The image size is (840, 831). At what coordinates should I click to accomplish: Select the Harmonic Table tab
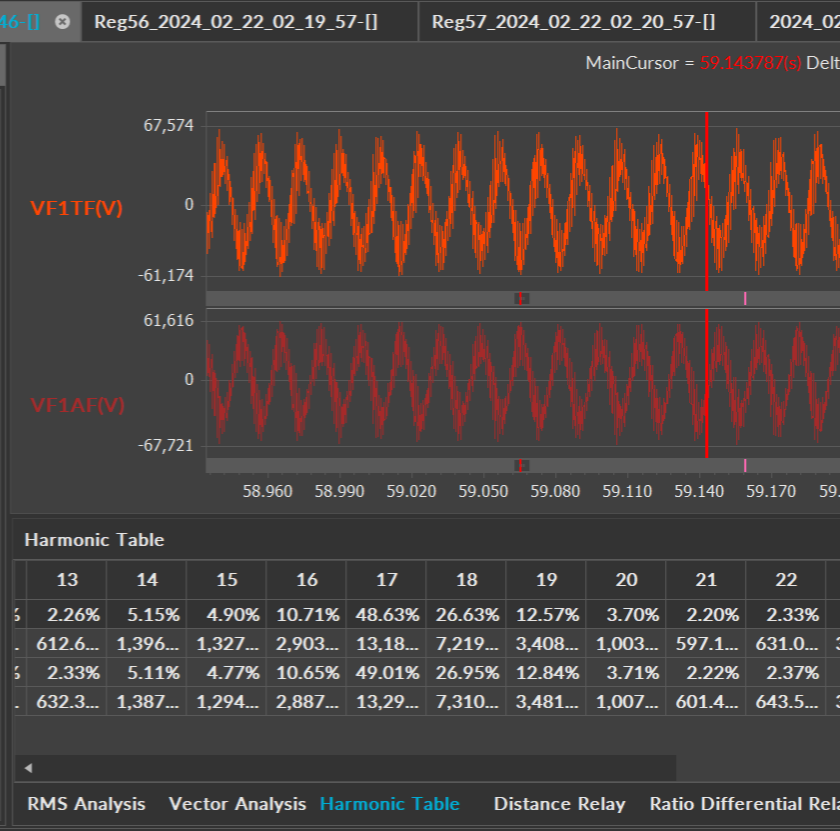click(x=390, y=804)
